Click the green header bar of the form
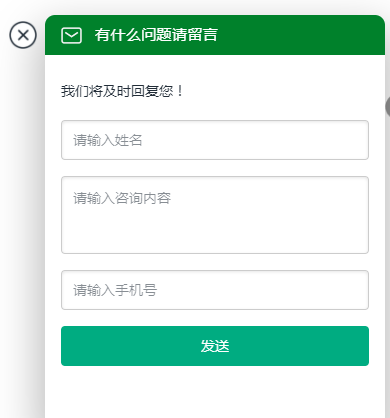This screenshot has width=390, height=418. click(x=215, y=35)
